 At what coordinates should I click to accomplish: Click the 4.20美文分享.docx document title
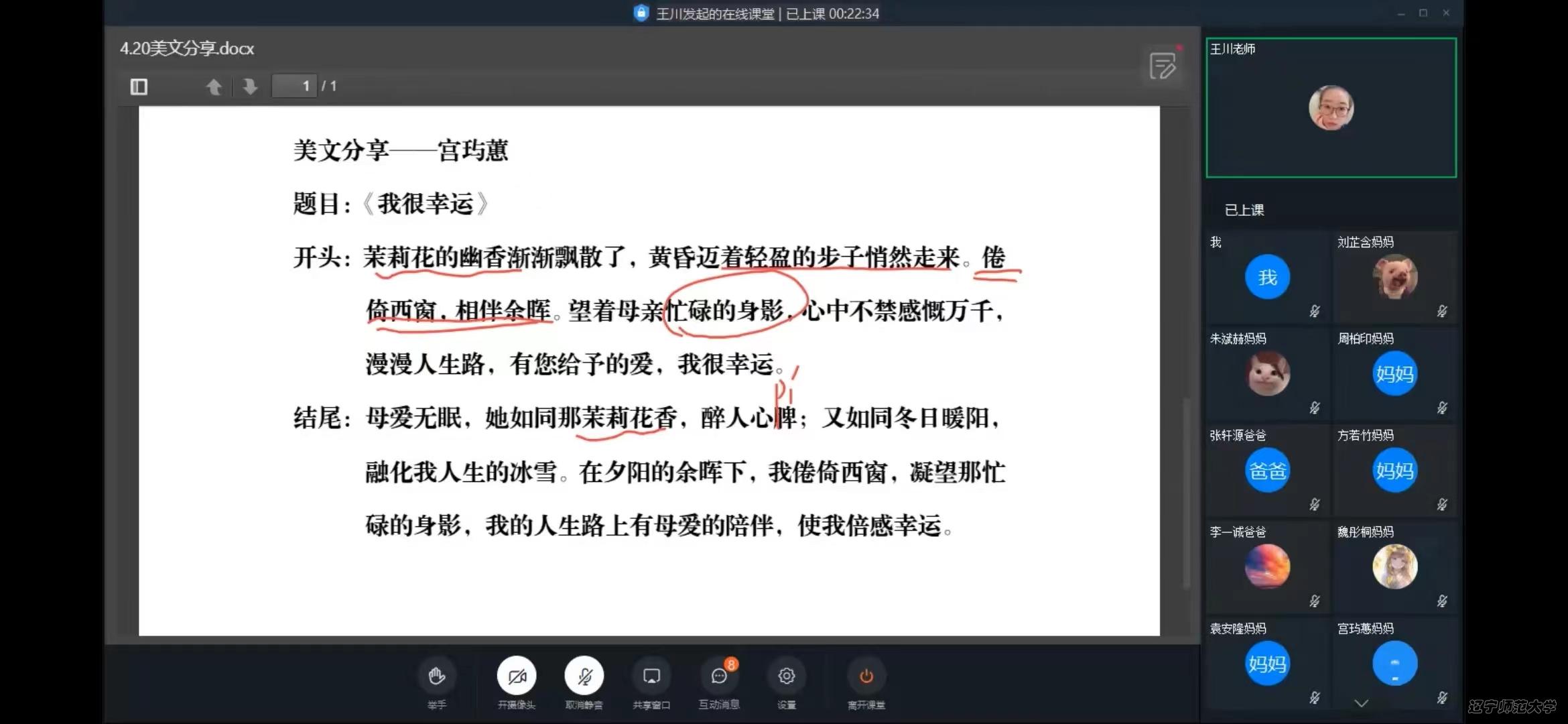186,48
